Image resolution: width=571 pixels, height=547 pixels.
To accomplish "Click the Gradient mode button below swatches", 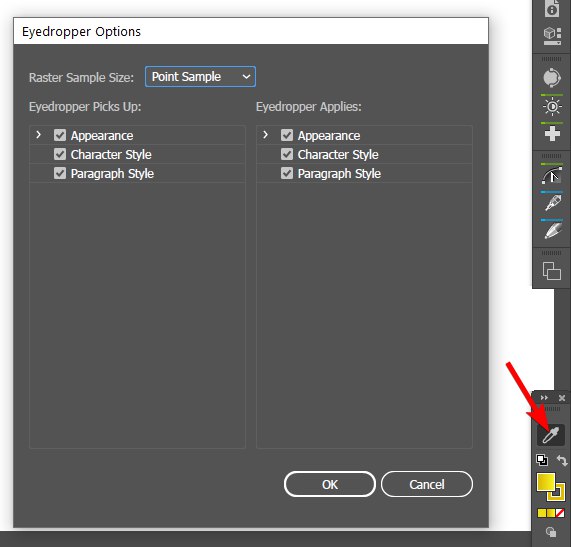I will point(551,513).
